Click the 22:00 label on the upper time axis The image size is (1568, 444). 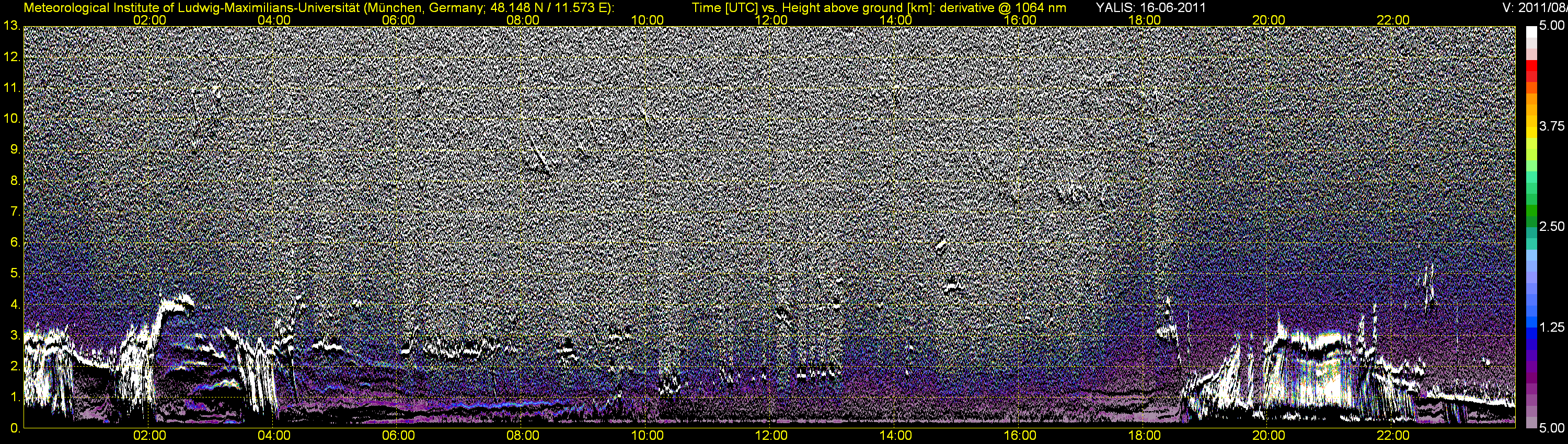1393,20
